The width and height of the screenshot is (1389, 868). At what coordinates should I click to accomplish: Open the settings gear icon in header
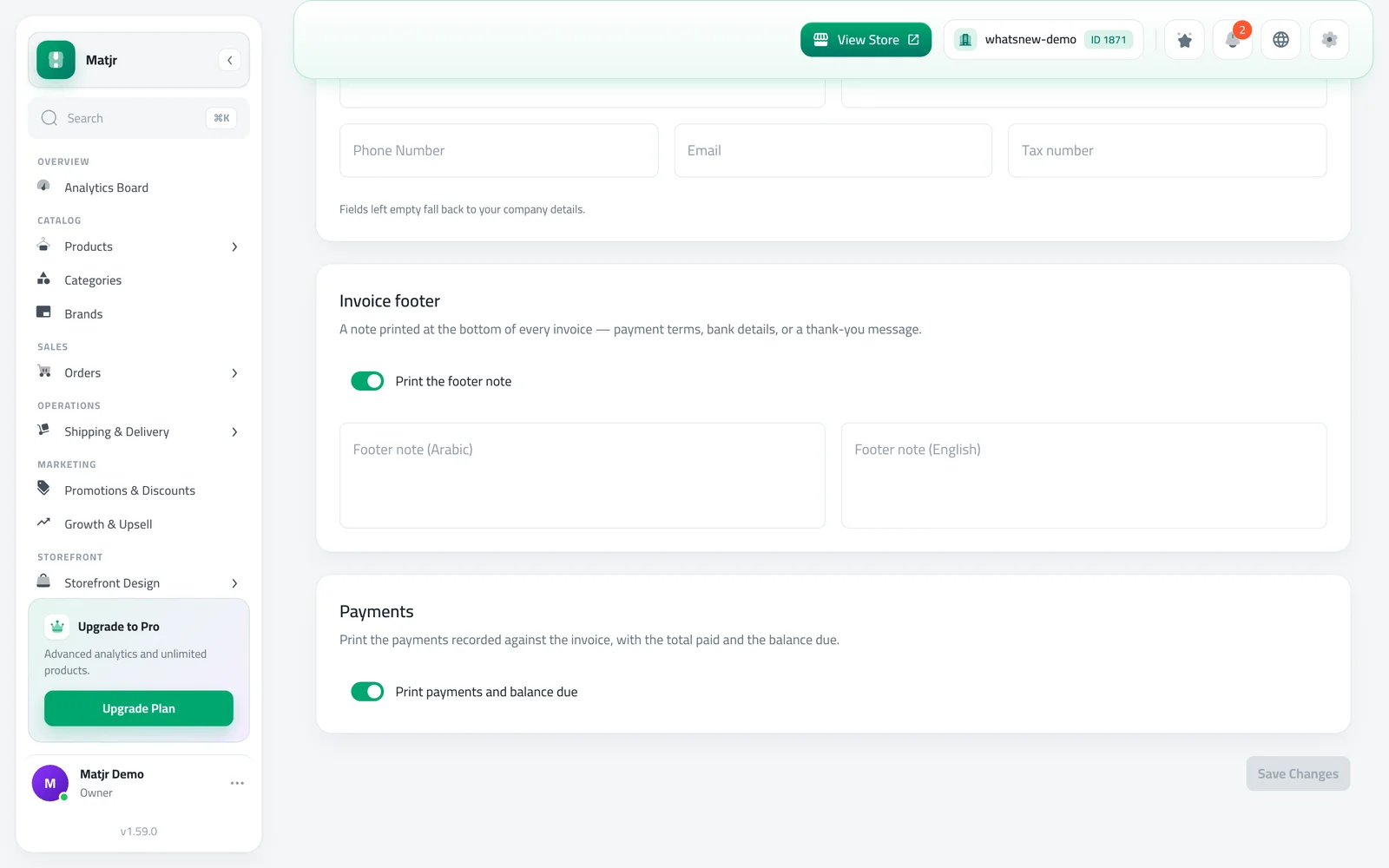(1329, 40)
